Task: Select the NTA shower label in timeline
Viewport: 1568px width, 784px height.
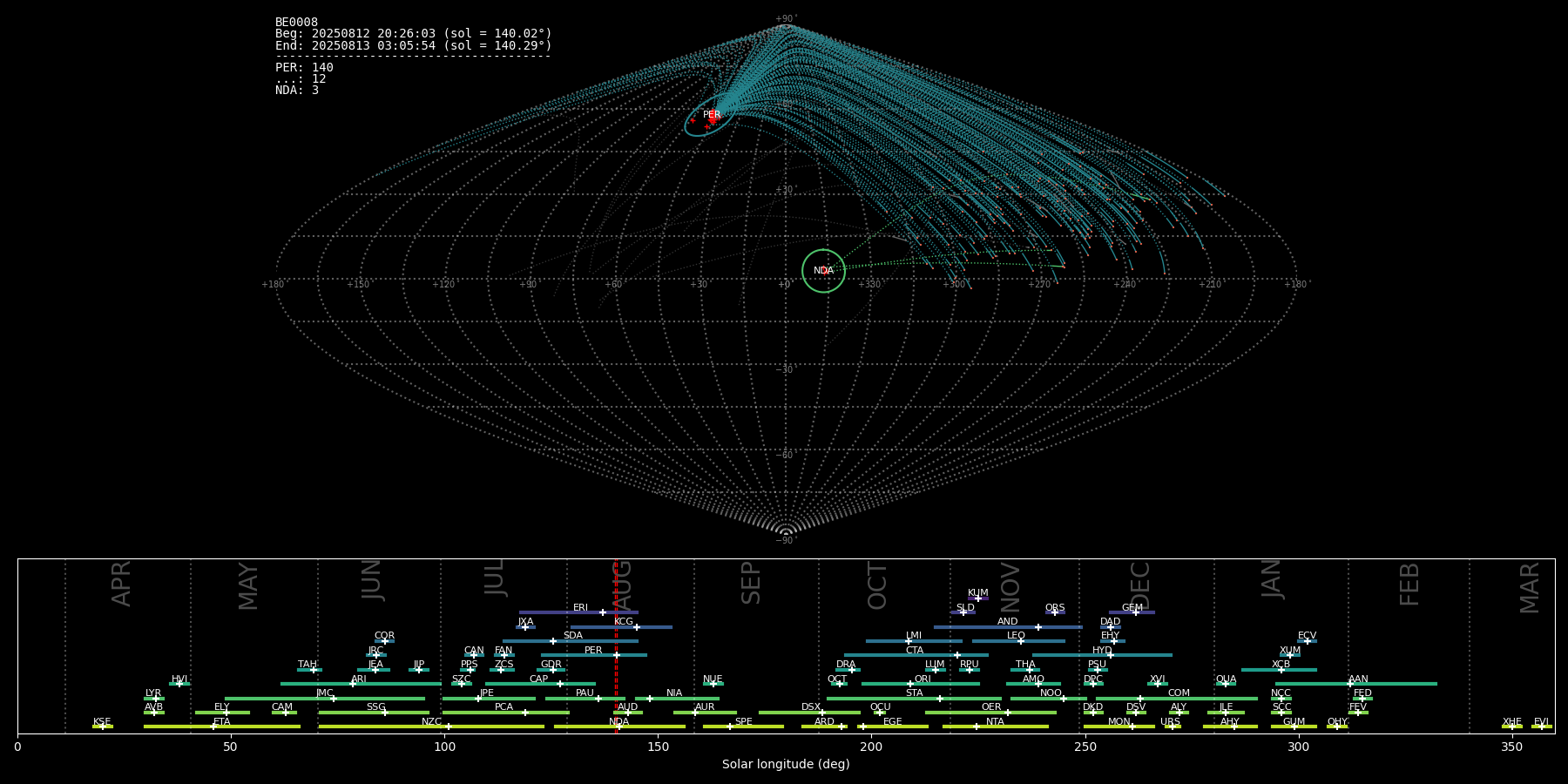Action: [995, 722]
